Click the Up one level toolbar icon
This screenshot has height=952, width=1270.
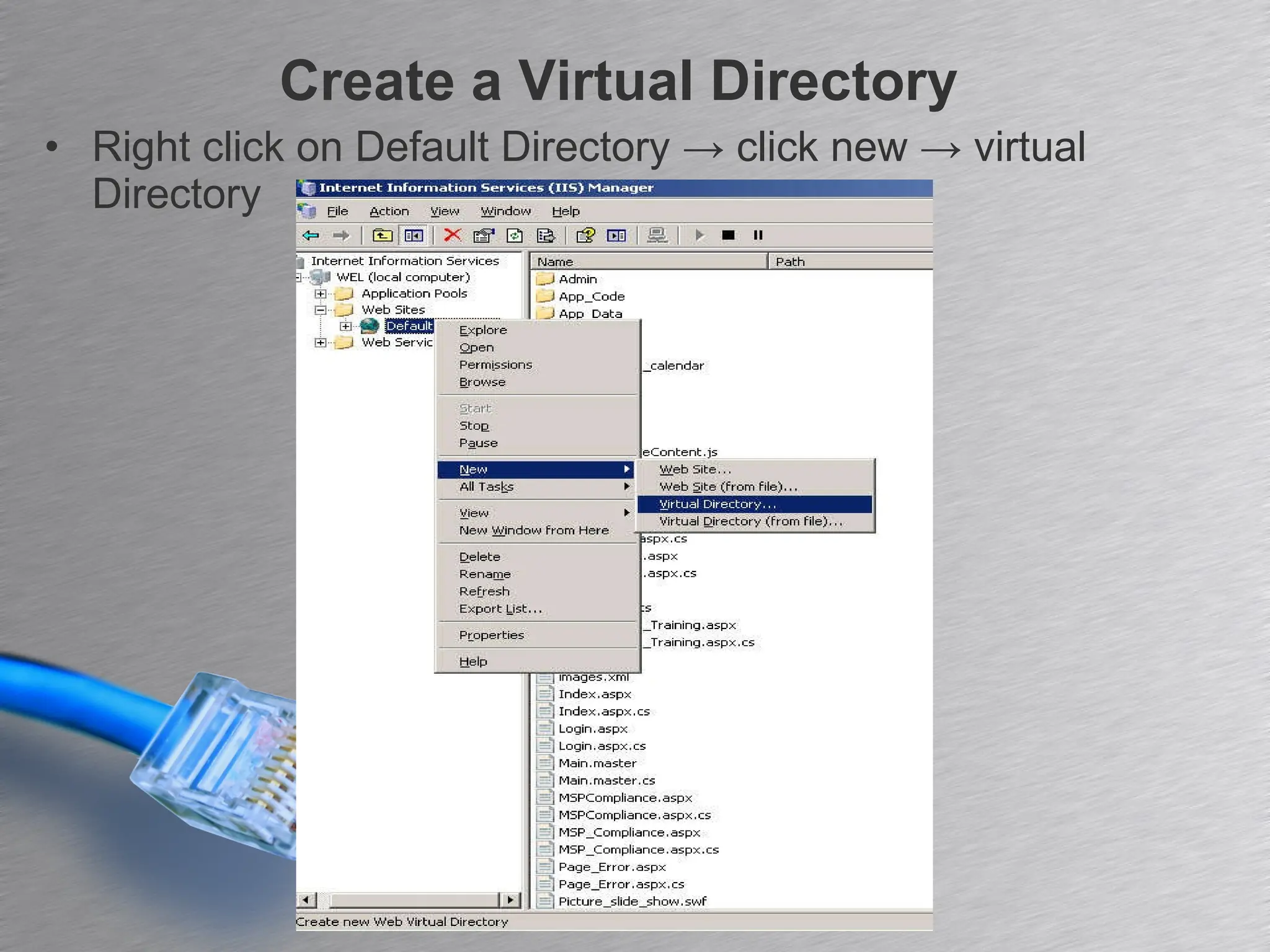[383, 236]
